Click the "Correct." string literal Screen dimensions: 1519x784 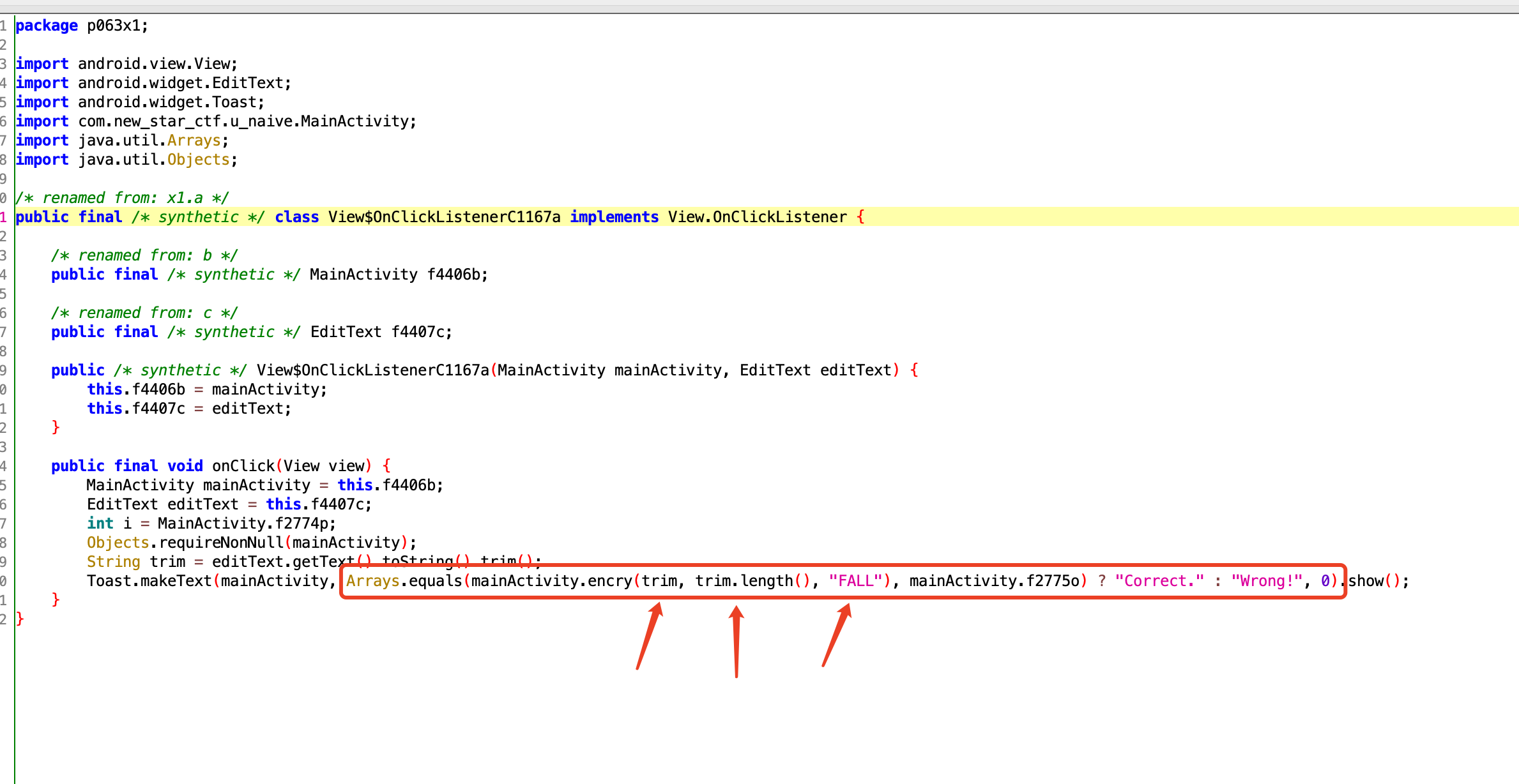(1159, 581)
